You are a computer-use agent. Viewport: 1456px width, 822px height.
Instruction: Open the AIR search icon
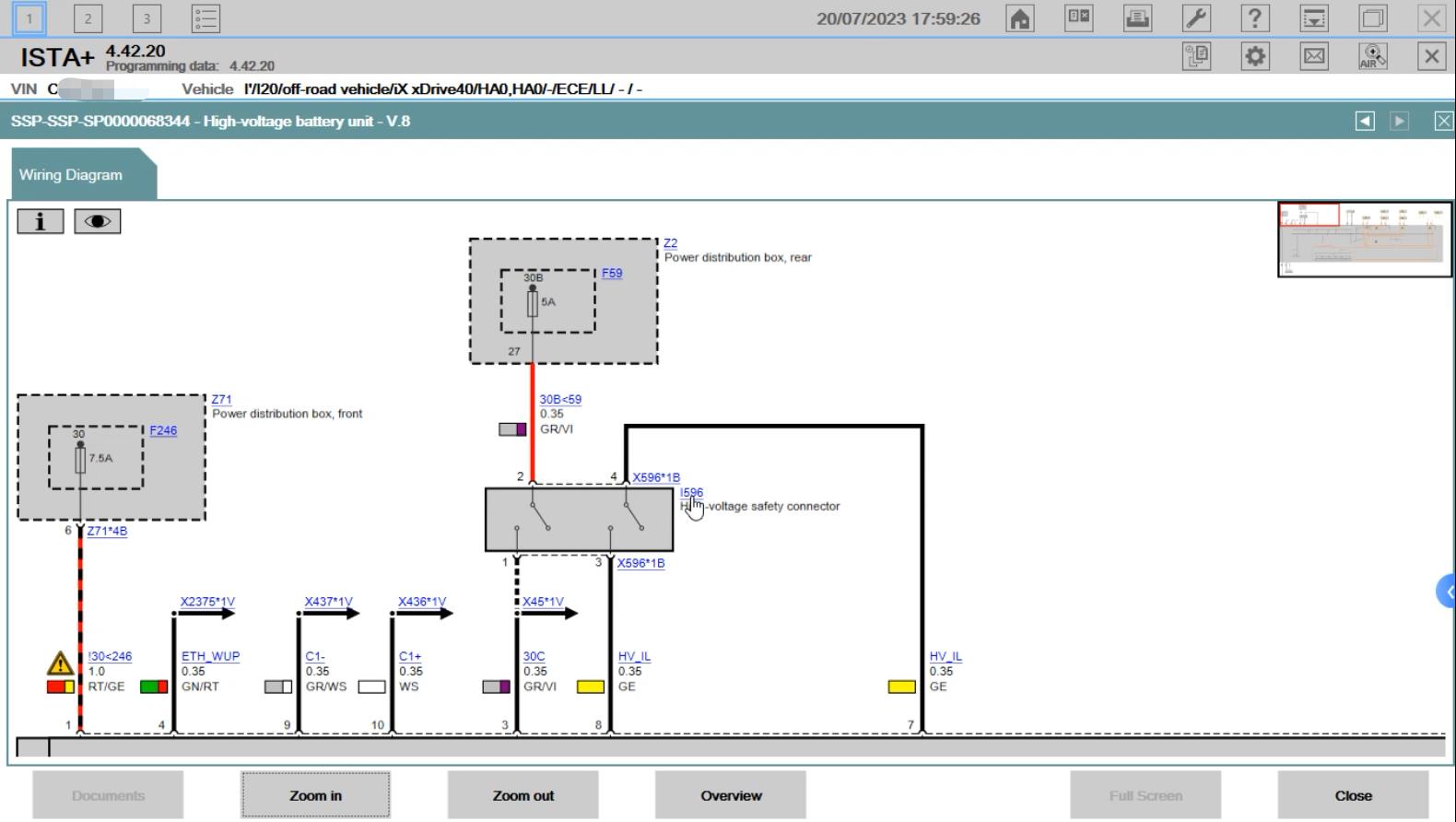pos(1373,56)
